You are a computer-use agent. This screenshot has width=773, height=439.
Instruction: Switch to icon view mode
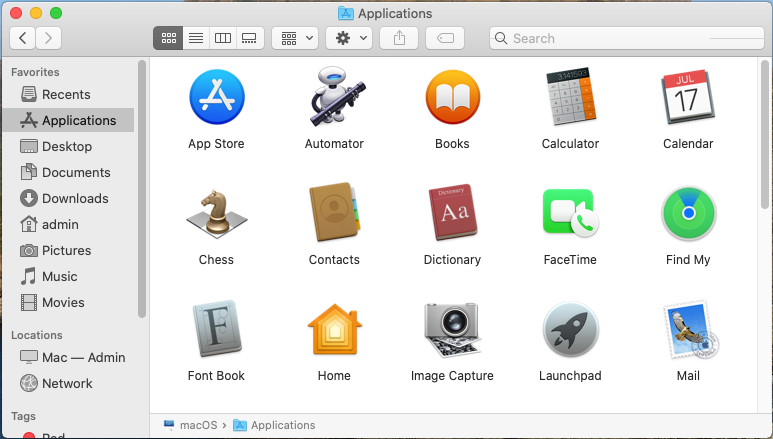click(168, 38)
